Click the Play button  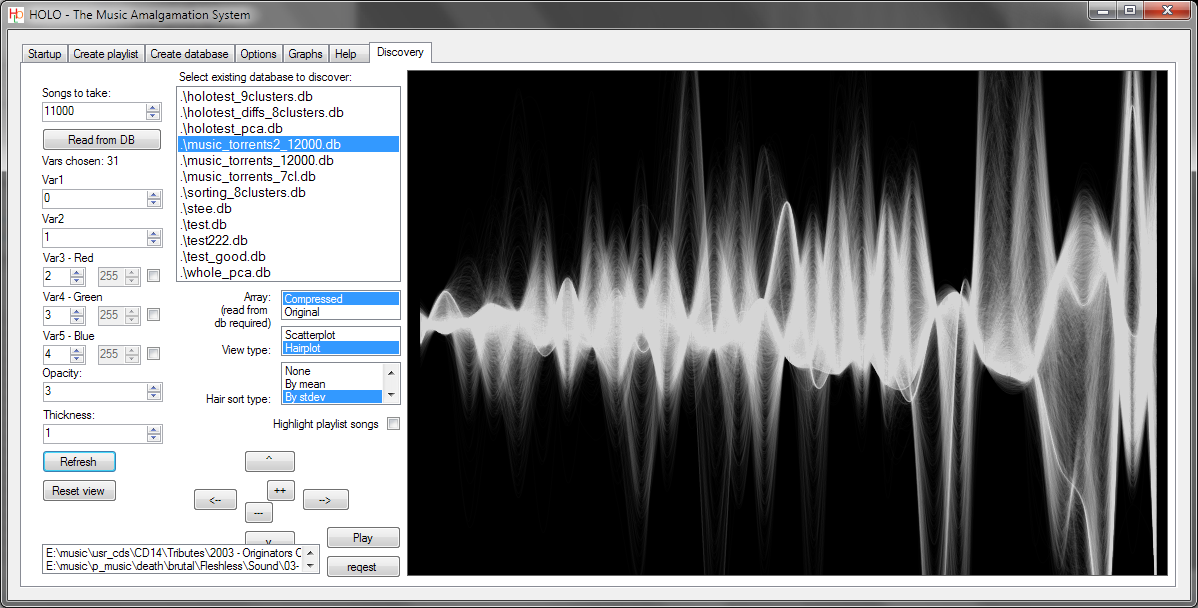(363, 538)
